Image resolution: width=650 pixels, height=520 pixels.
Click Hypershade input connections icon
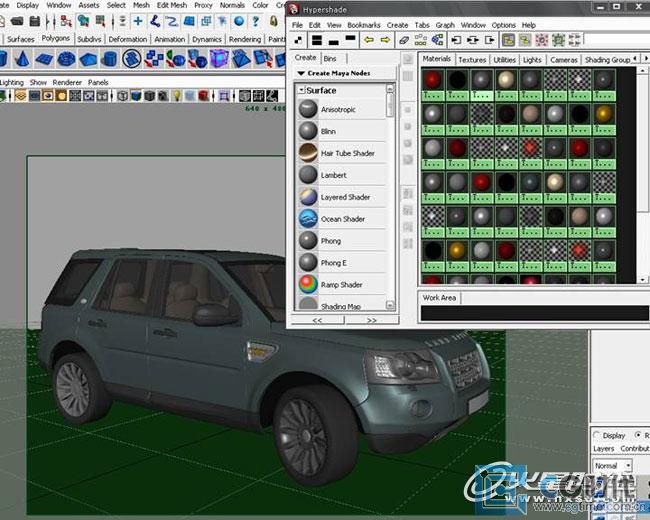[x=456, y=40]
